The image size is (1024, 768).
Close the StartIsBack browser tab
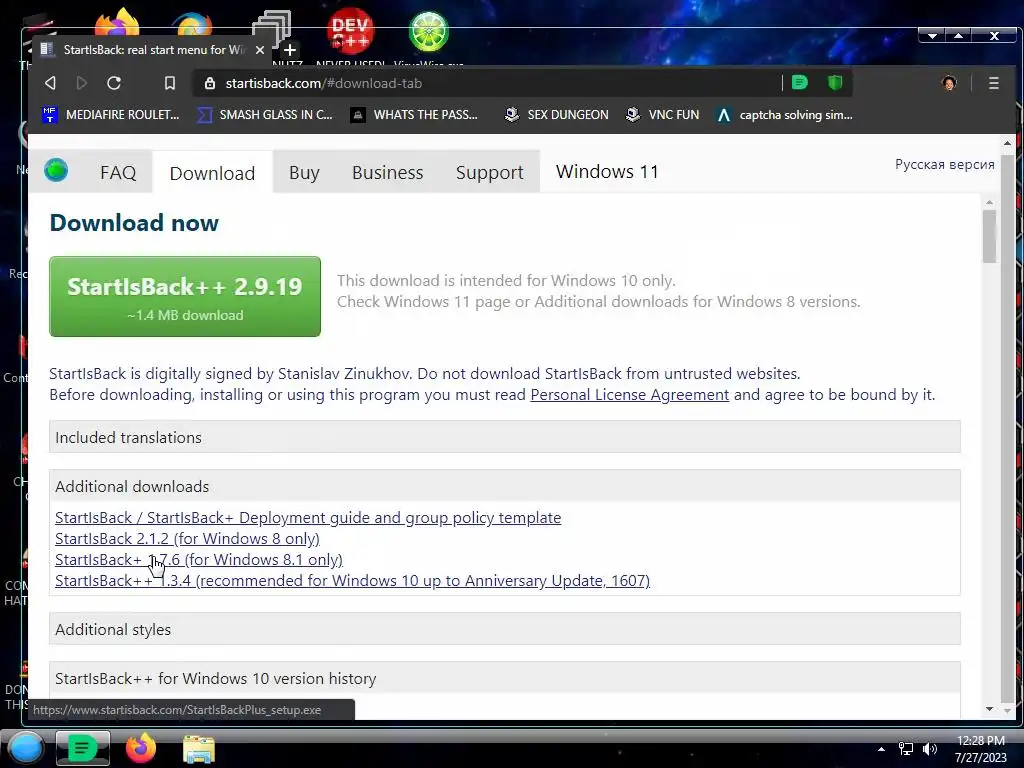[x=260, y=50]
